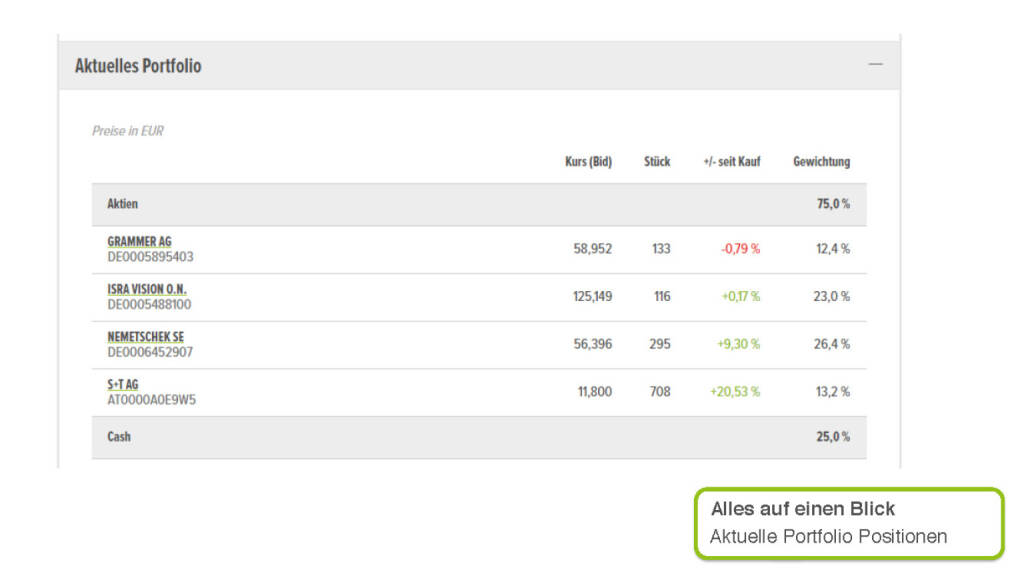Click the Stück column header
The image size is (1024, 576).
[x=657, y=161]
